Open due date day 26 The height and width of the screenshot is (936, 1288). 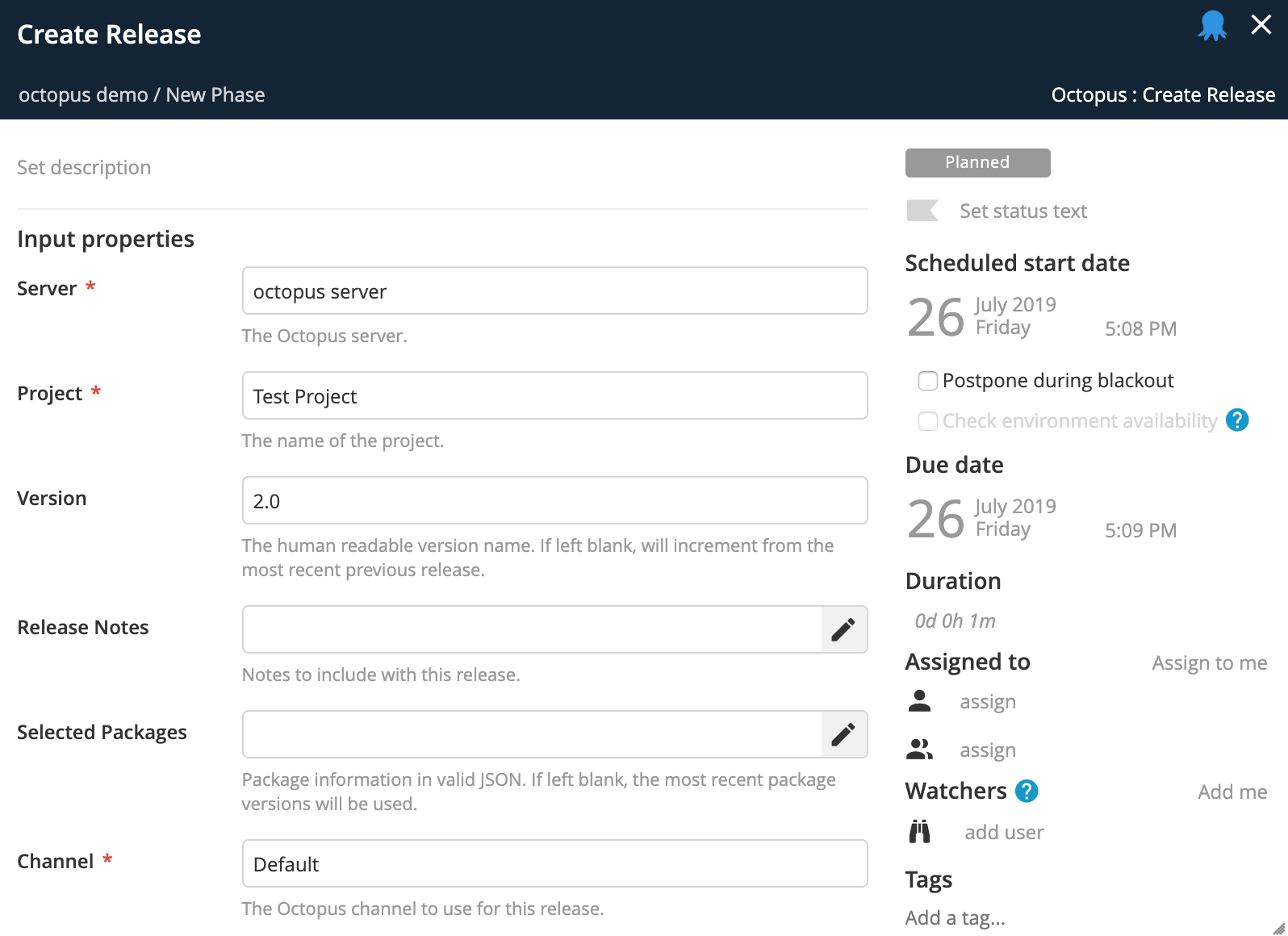click(935, 519)
